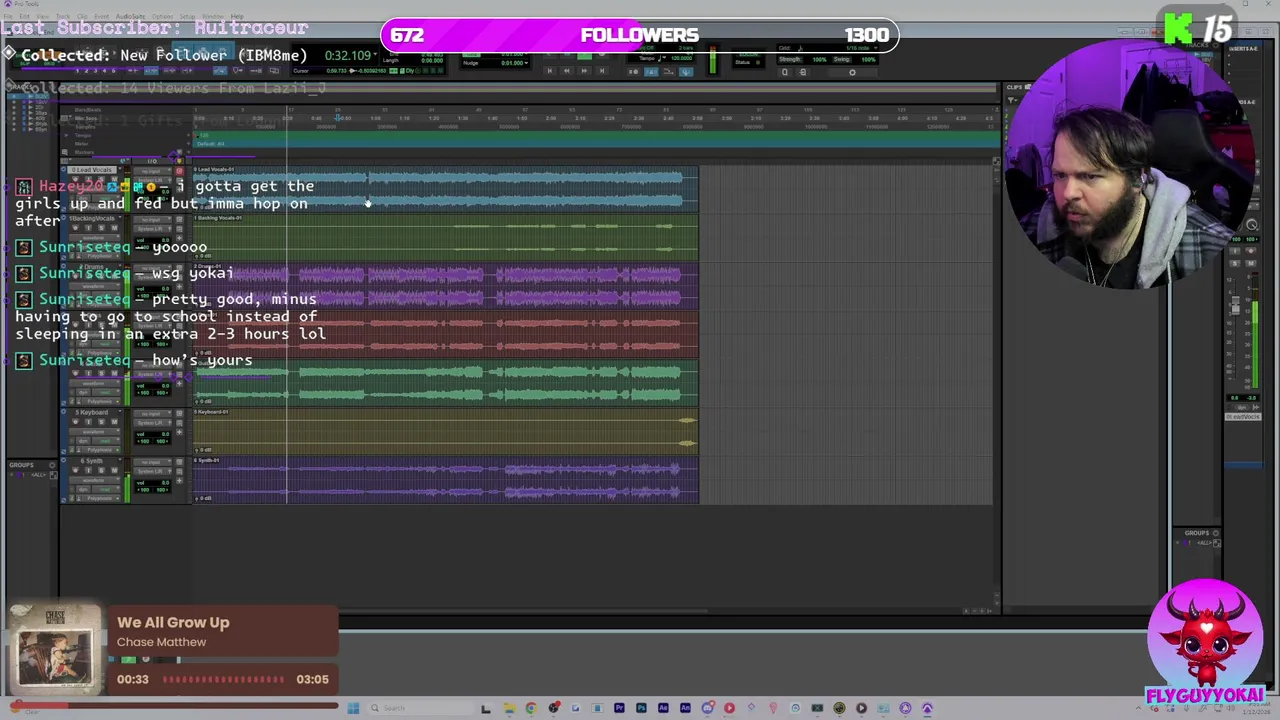
Task: Click the Return to Zero transport button
Action: pyautogui.click(x=550, y=71)
